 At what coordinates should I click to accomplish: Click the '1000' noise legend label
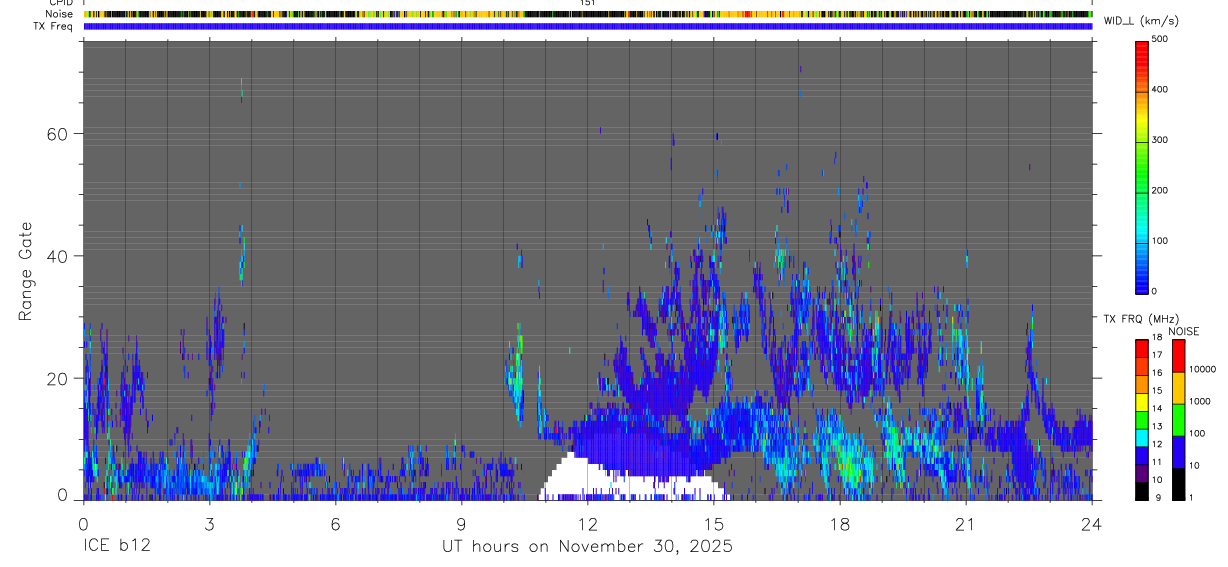click(x=1199, y=402)
